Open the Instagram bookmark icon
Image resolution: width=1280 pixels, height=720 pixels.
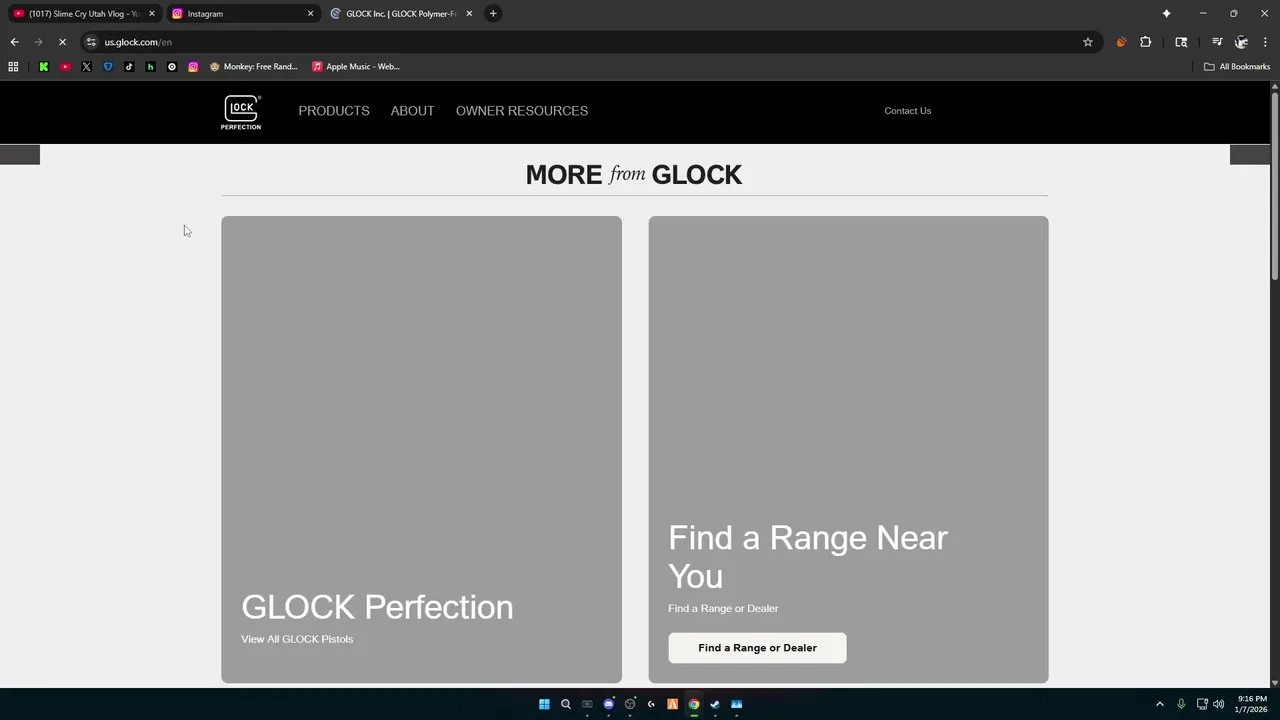click(x=193, y=67)
